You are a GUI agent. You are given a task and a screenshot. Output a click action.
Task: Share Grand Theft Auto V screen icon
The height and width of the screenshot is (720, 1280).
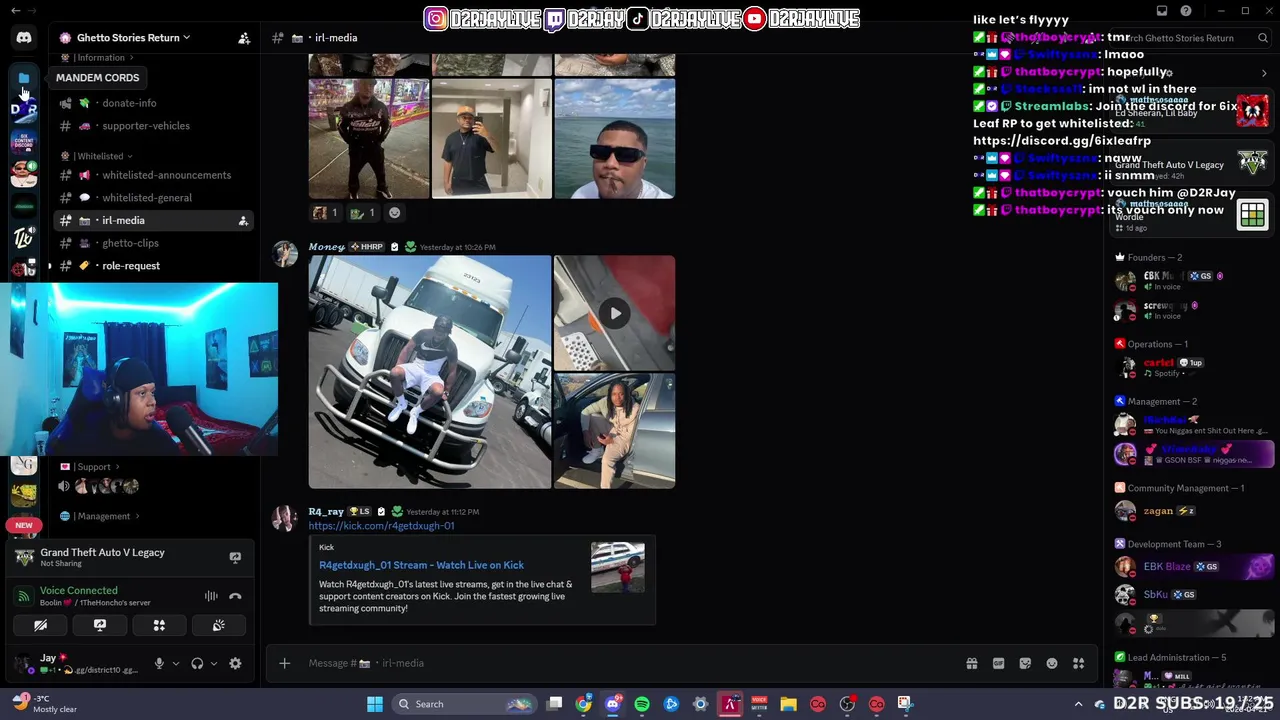(x=235, y=558)
